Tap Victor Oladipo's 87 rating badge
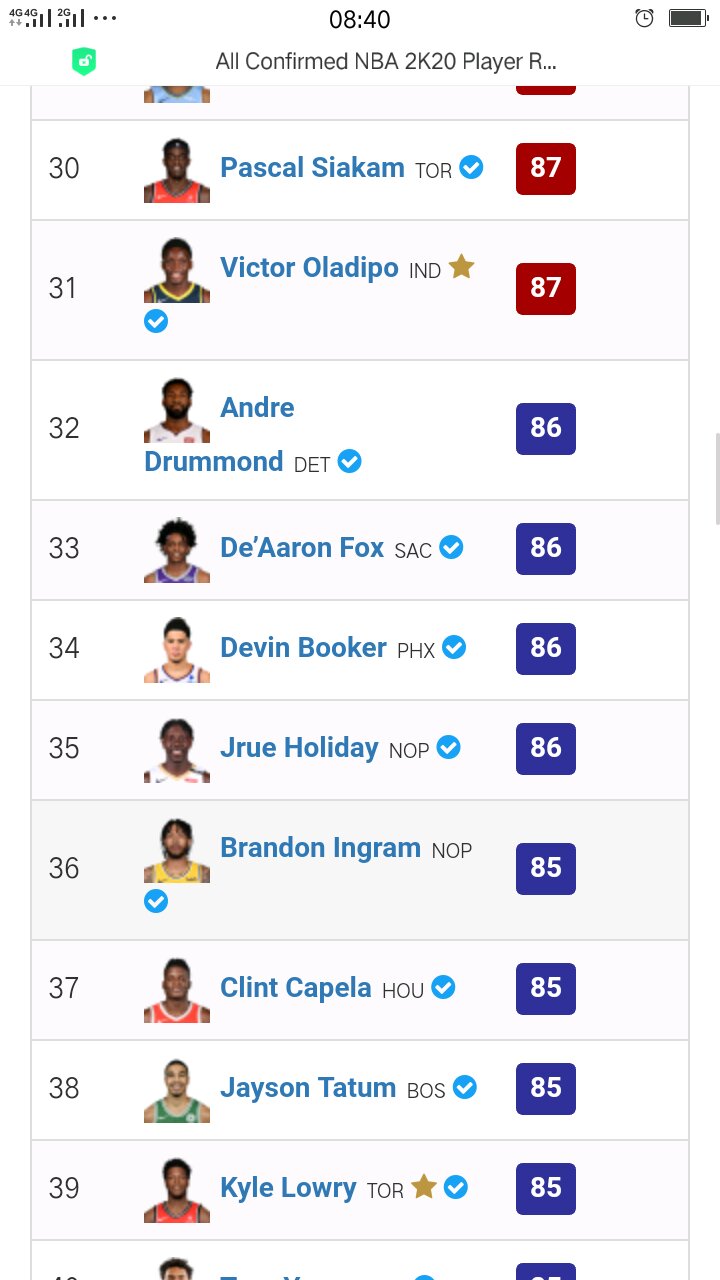The image size is (720, 1280). coord(546,288)
